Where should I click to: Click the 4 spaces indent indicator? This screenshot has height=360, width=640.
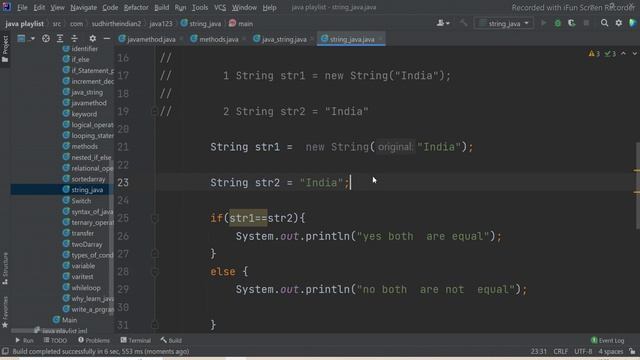[x=611, y=351]
